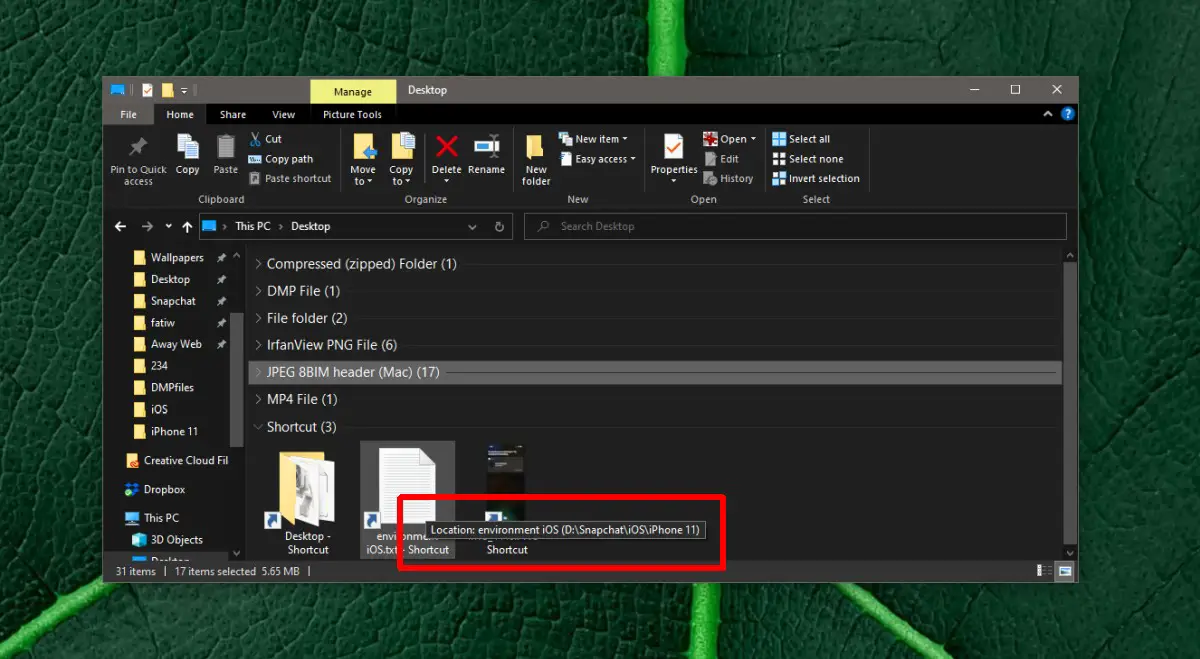The height and width of the screenshot is (659, 1200).
Task: Expand the JPEG 8BIM header (Mac) group
Action: (x=258, y=372)
